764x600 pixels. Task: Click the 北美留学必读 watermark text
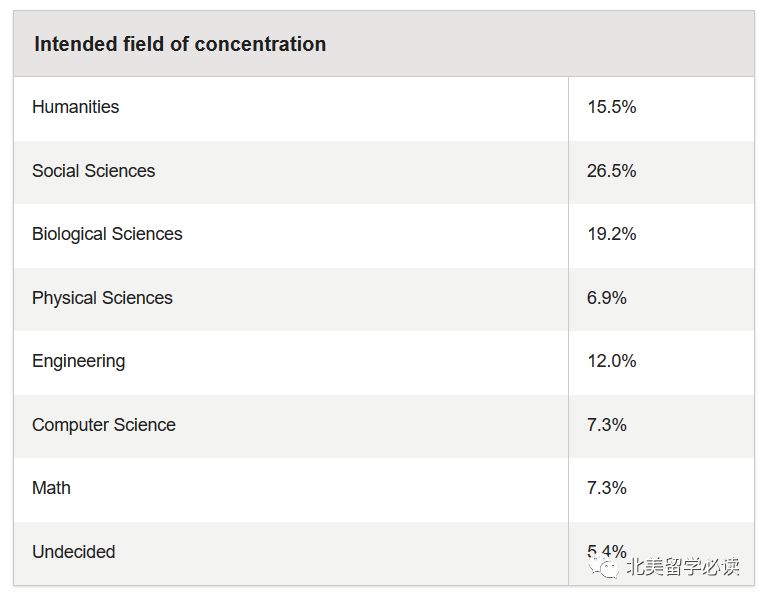pyautogui.click(x=683, y=566)
